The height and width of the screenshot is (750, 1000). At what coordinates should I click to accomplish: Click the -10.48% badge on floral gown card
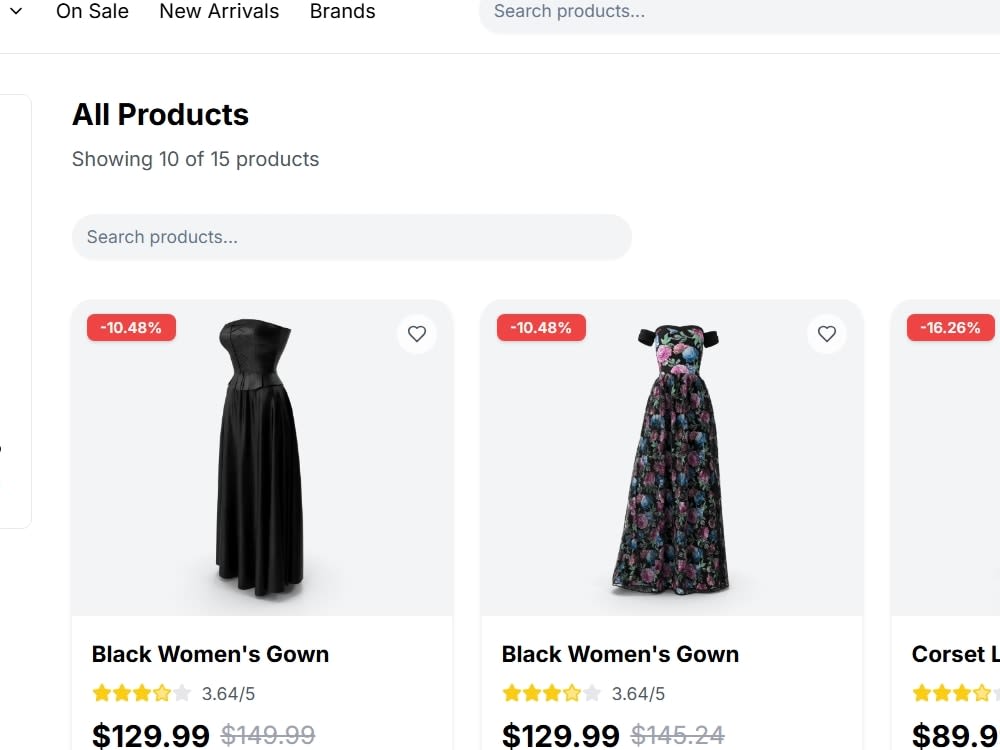point(541,328)
